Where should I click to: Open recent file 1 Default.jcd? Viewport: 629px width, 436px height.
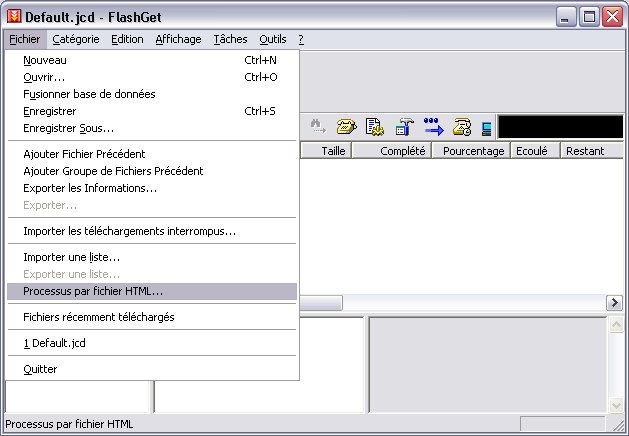[152, 343]
